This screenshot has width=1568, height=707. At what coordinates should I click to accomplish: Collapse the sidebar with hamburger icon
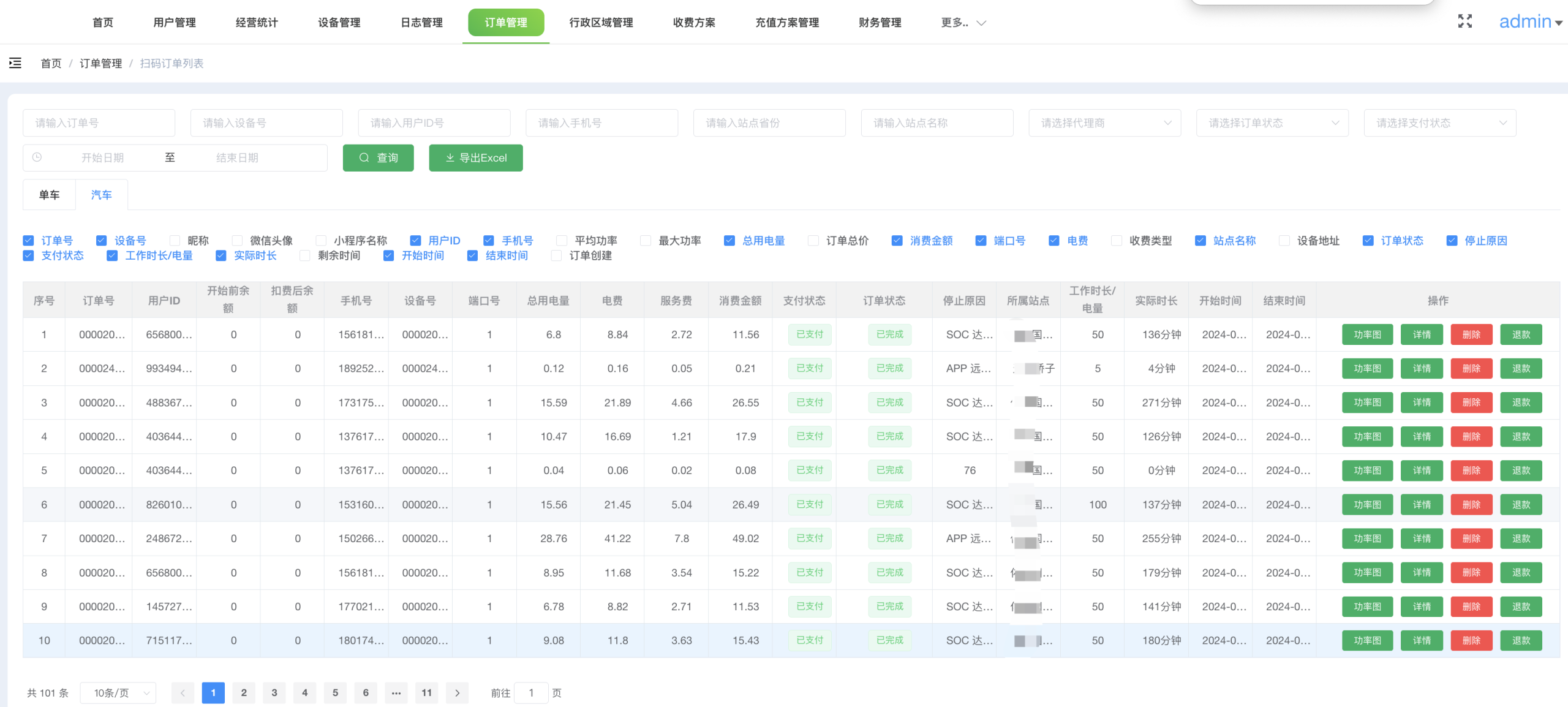click(15, 62)
